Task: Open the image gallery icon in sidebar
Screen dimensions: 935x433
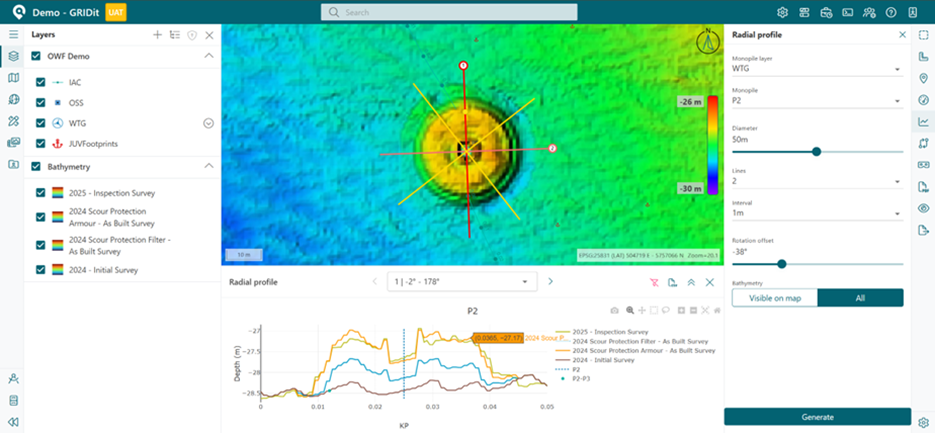Action: 13,143
